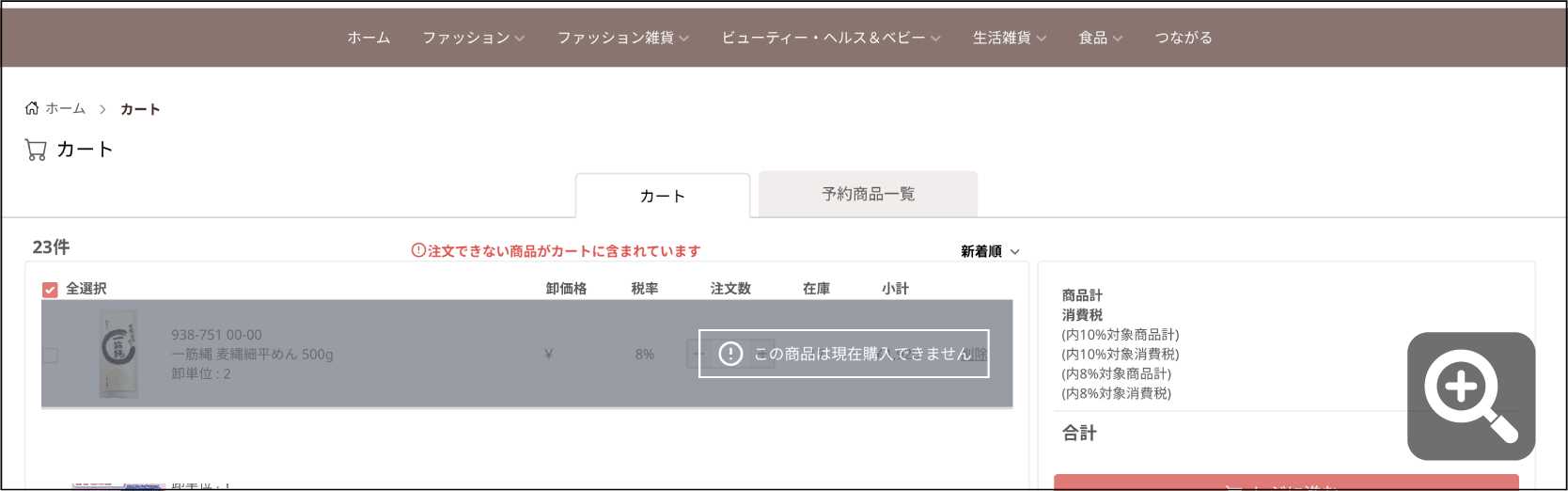Image resolution: width=1568 pixels, height=491 pixels.
Task: Expand the 生活雑貨 menu
Action: [x=1010, y=38]
